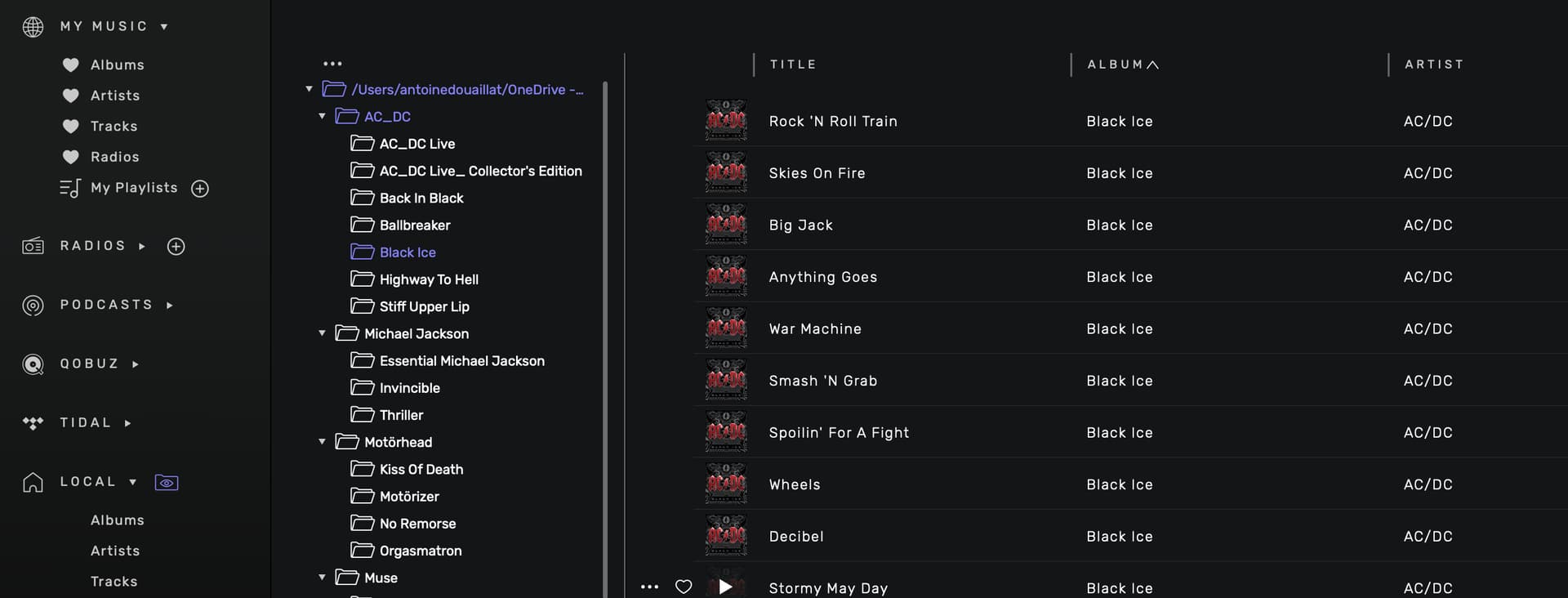
Task: Open folder panel three-dot options menu
Action: (332, 64)
